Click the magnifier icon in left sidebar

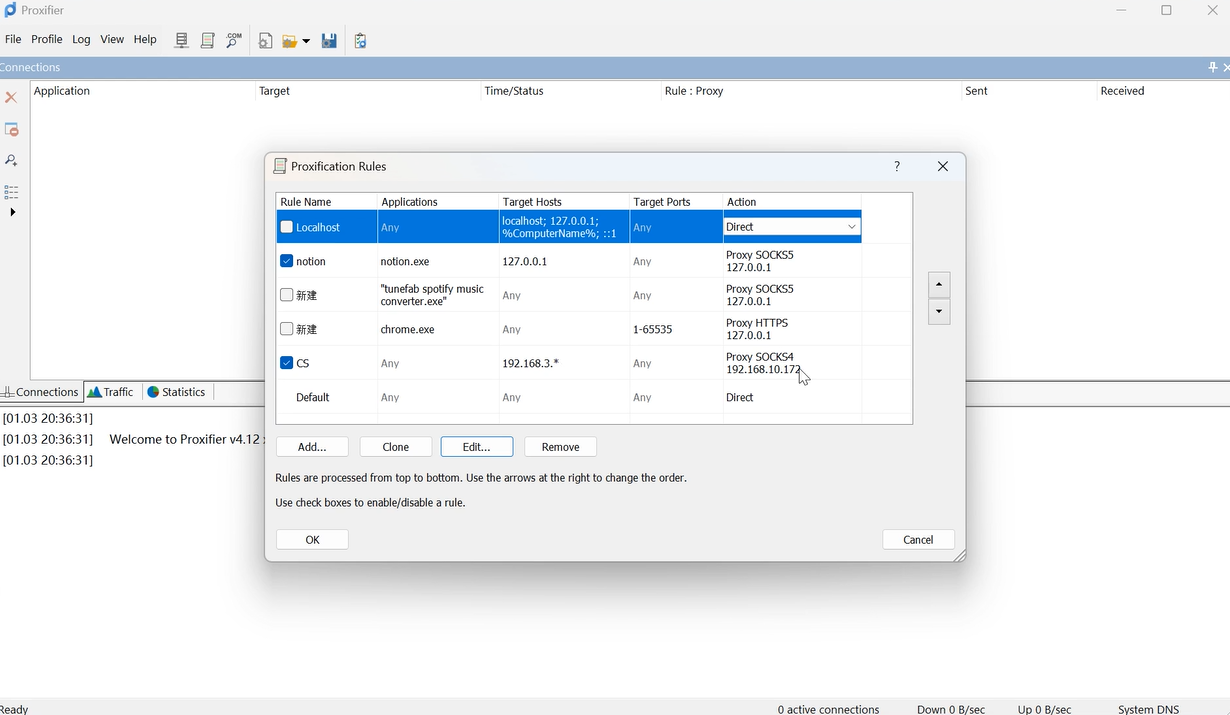[x=12, y=160]
